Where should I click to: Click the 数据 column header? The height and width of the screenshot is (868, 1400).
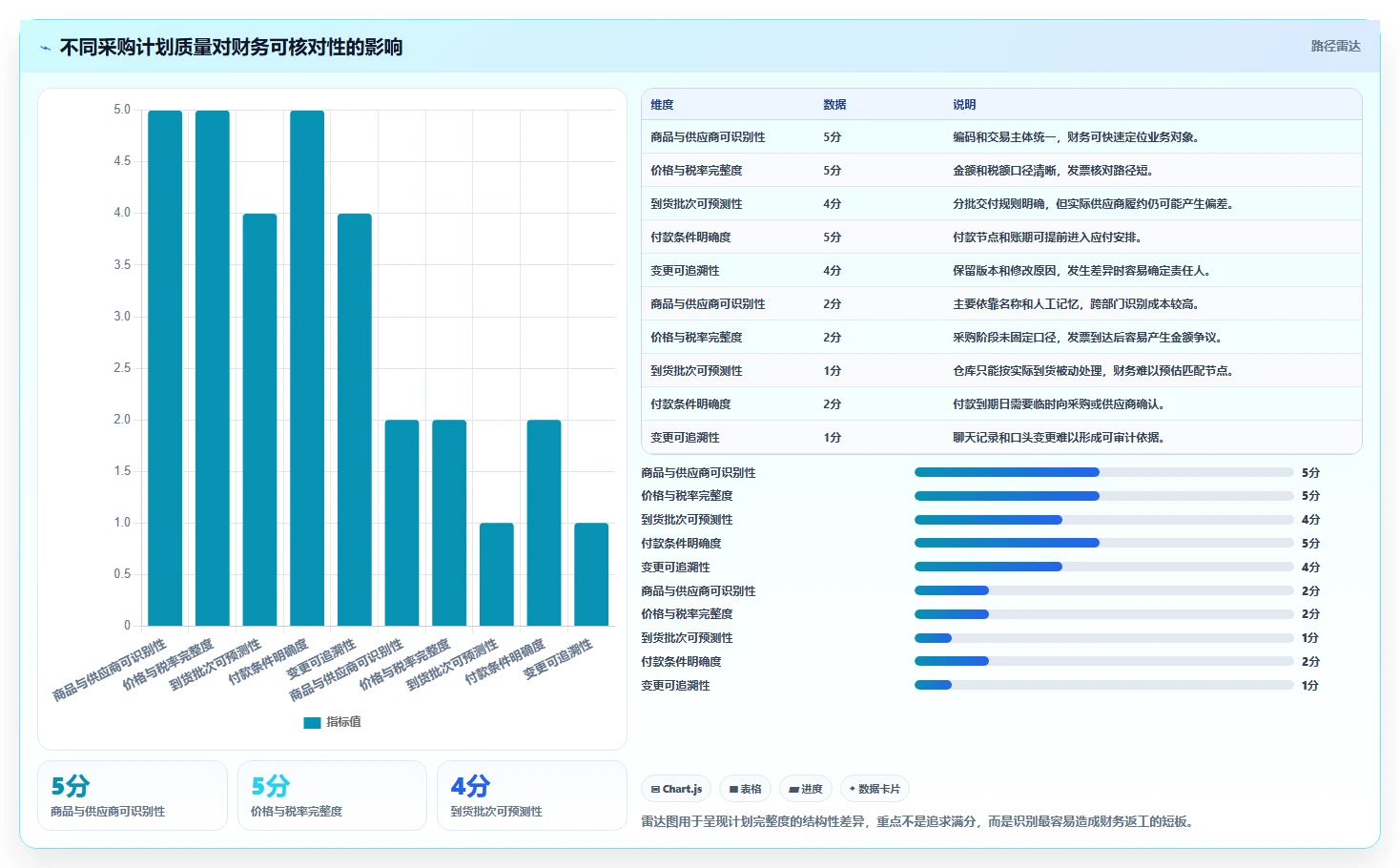pos(834,105)
